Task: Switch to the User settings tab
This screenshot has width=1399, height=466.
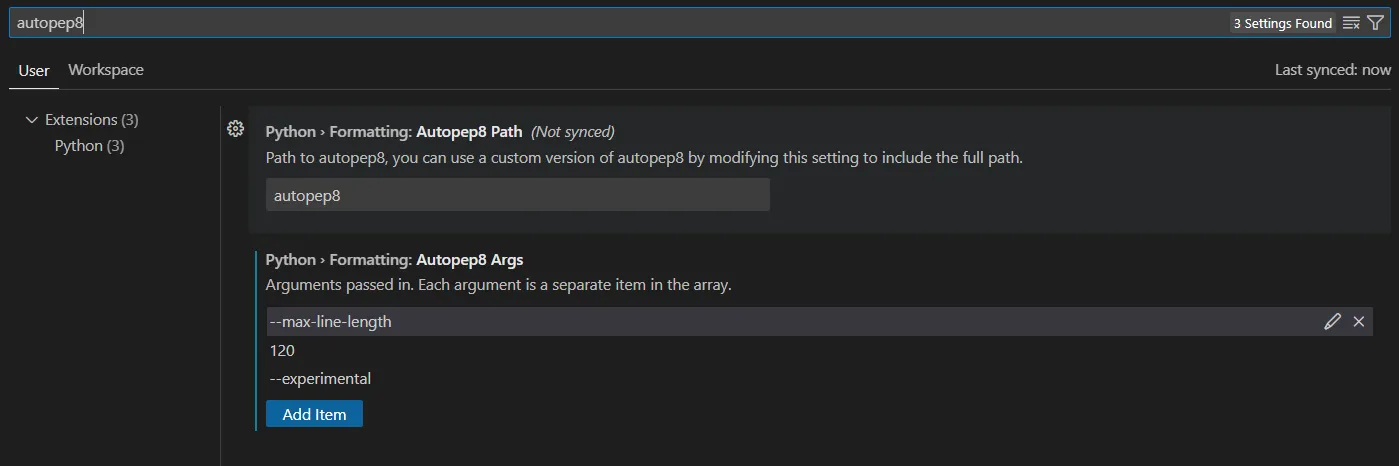Action: (34, 70)
